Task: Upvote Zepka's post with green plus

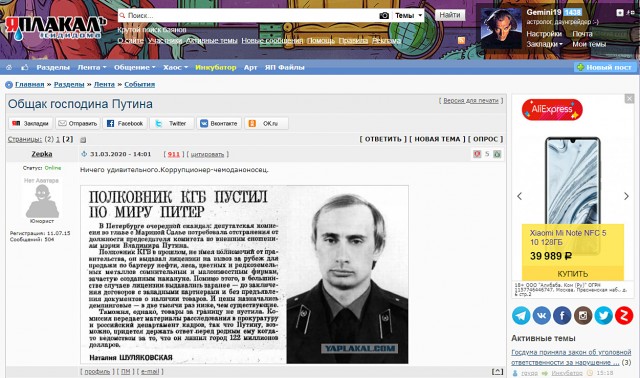Action: pyautogui.click(x=497, y=154)
